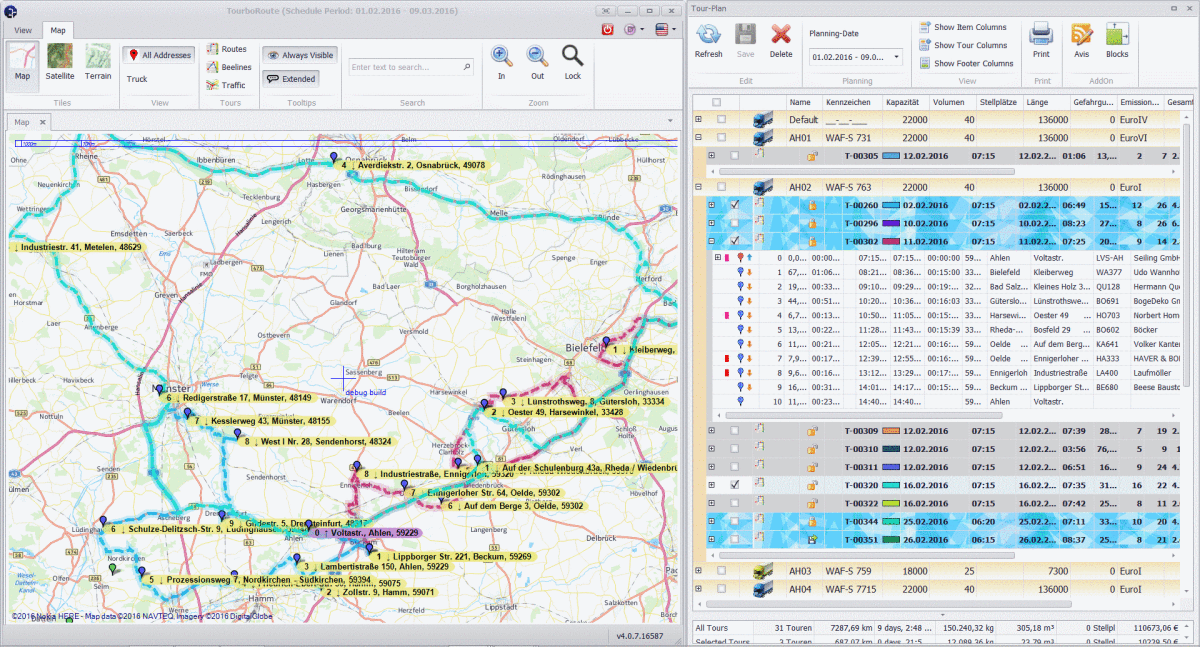This screenshot has width=1200, height=647.
Task: Uncheck tour T-00320 checkbox
Action: point(735,485)
